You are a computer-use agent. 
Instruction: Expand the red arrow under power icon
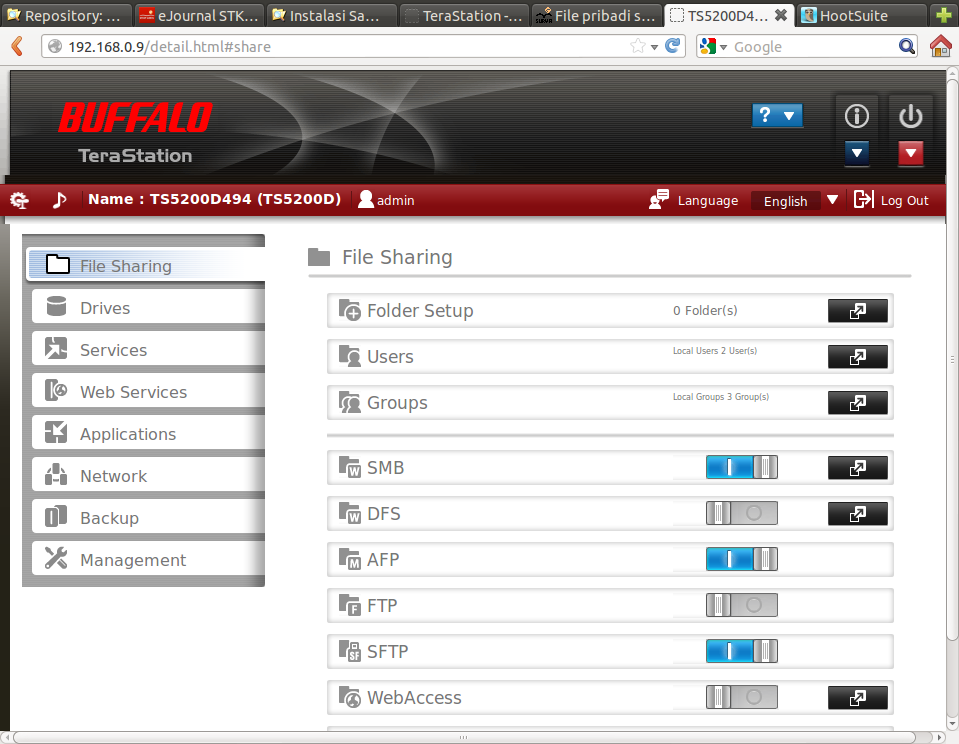(910, 153)
